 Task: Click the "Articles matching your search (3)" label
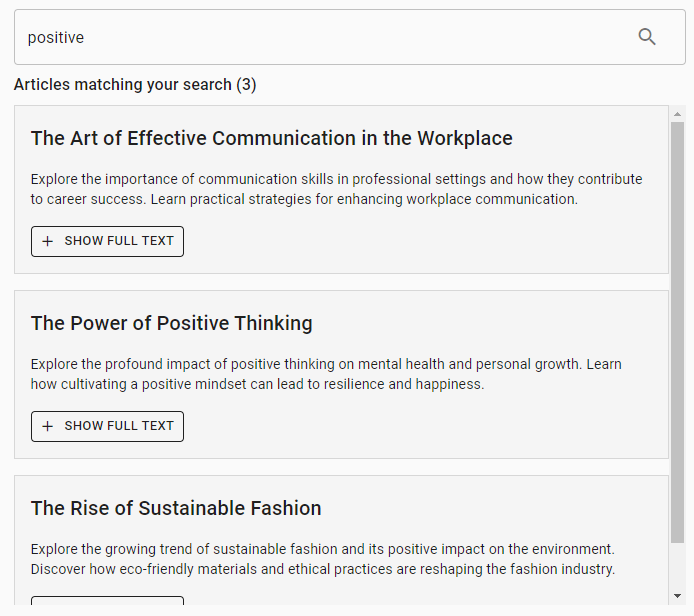135,85
